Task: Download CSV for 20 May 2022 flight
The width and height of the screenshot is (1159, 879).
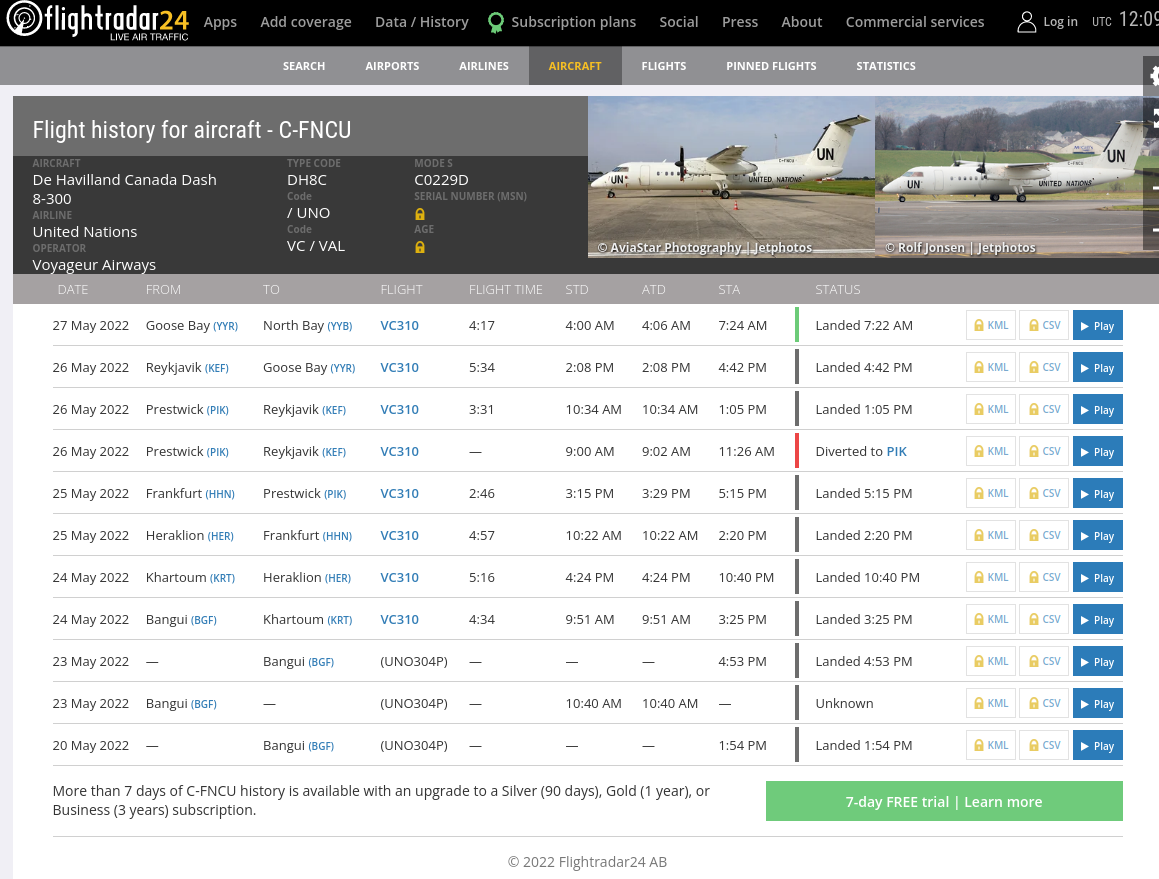Action: pyautogui.click(x=1044, y=746)
